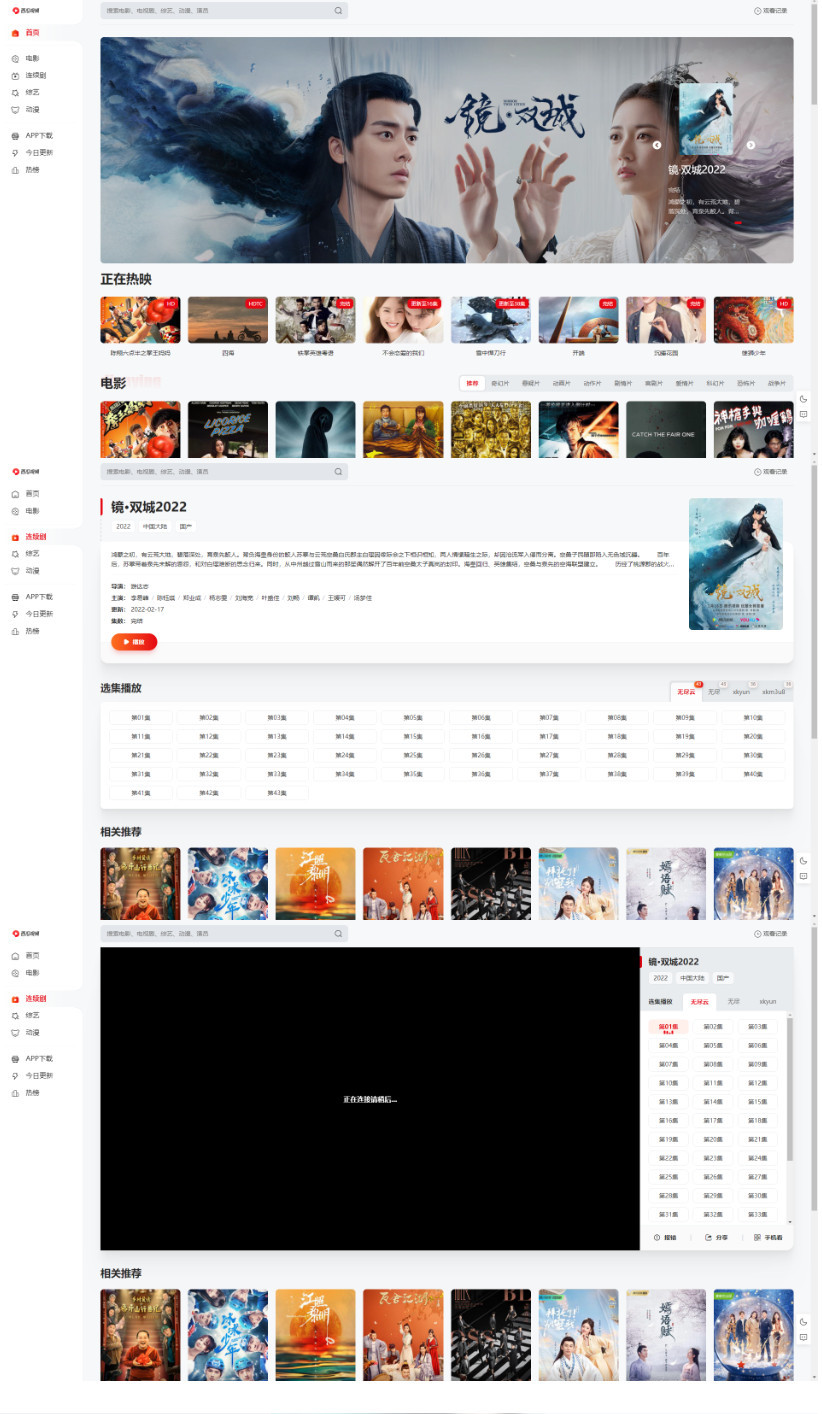Open episode 第43集
The width and height of the screenshot is (822, 1414).
tap(276, 793)
